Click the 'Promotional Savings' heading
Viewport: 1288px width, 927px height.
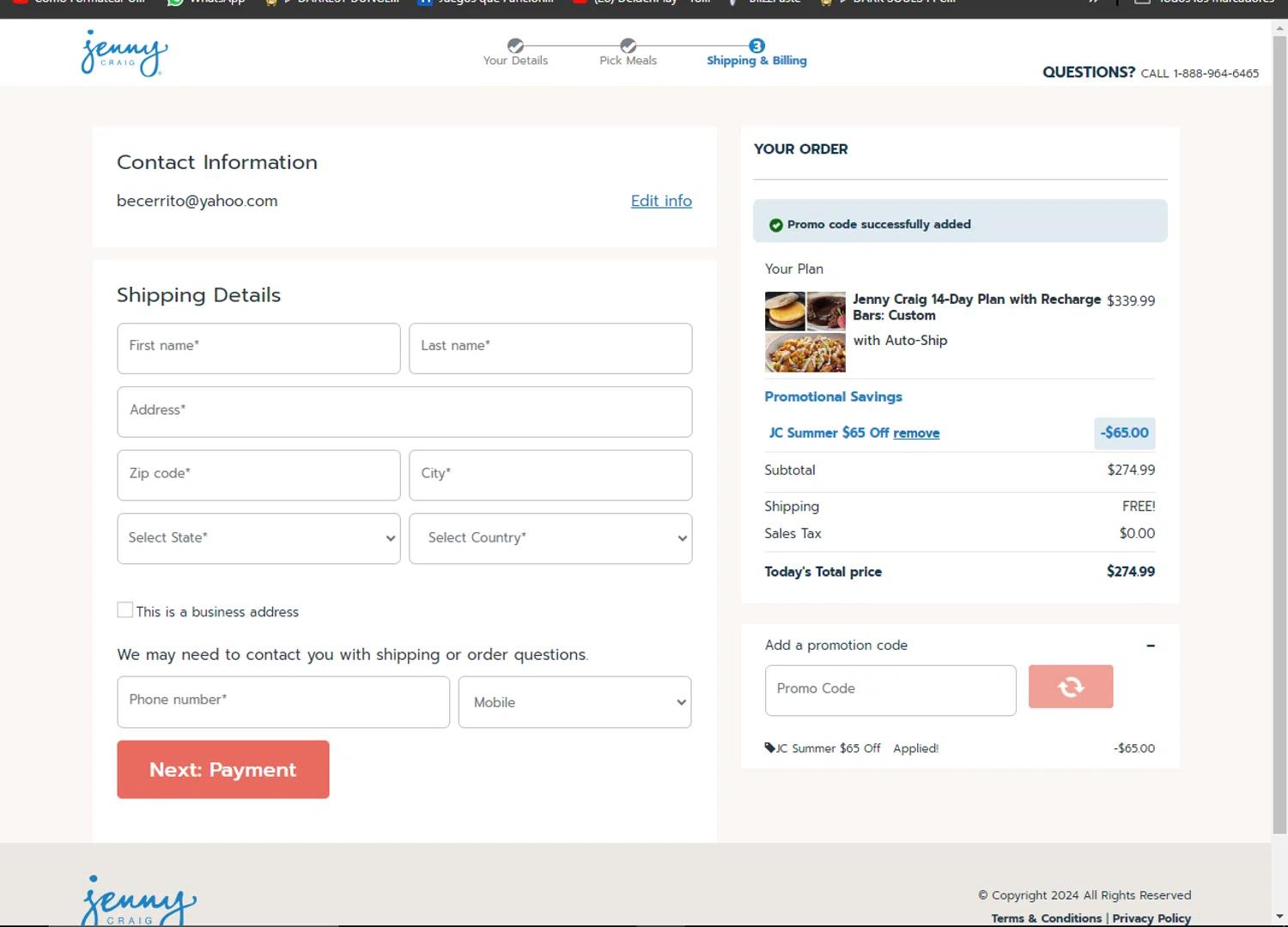[x=833, y=397]
